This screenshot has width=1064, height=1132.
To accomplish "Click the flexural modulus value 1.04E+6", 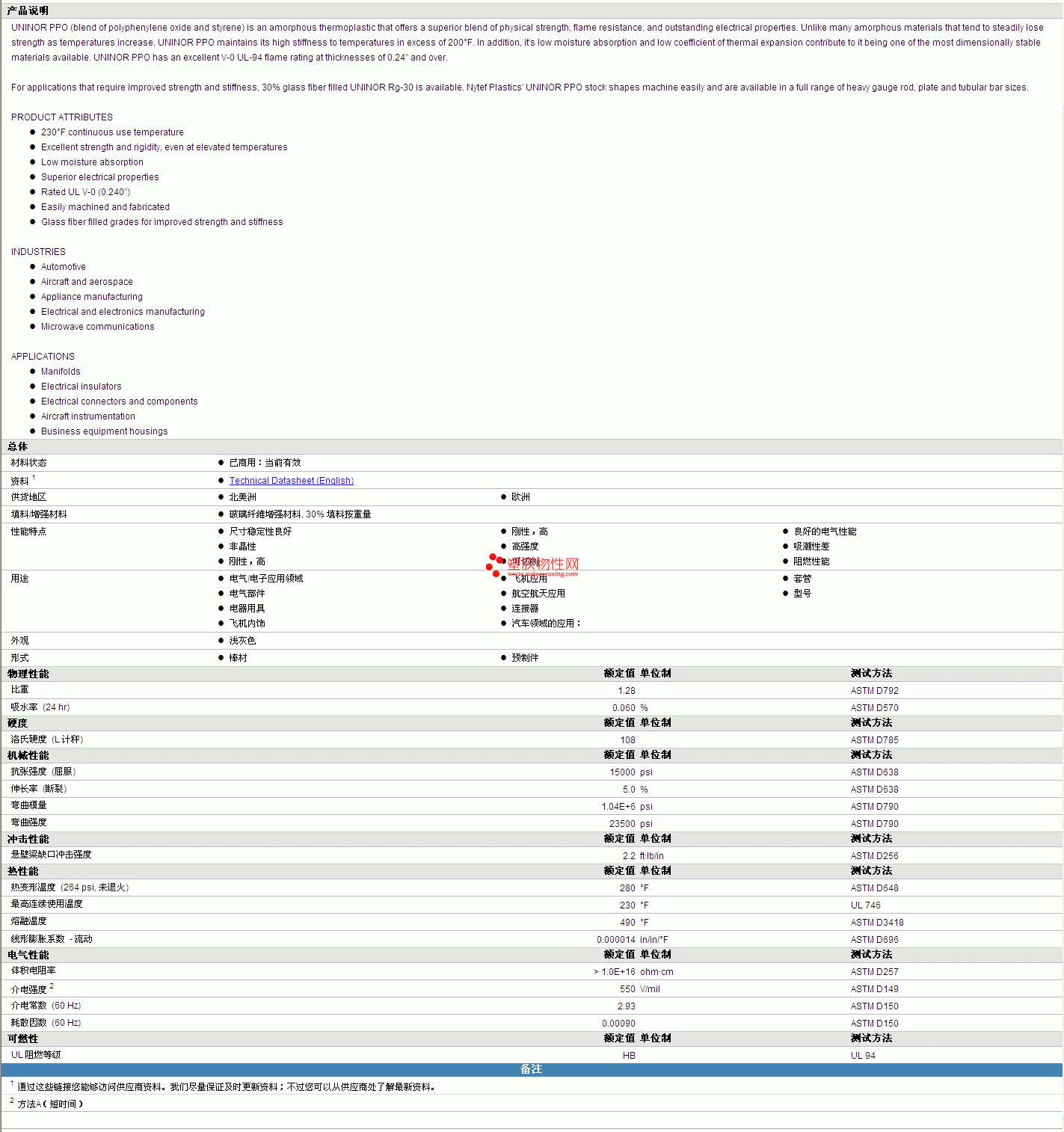I will pyautogui.click(x=618, y=807).
